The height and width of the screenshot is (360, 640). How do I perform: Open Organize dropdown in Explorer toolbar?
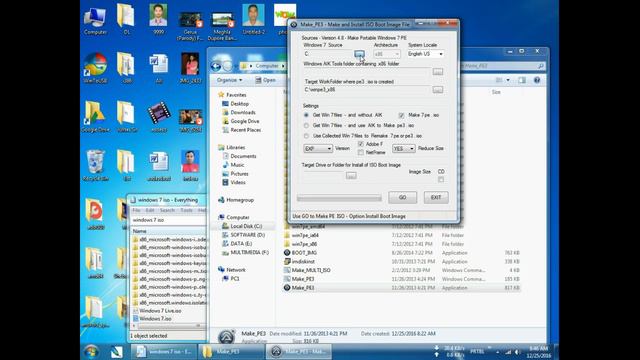coord(229,80)
